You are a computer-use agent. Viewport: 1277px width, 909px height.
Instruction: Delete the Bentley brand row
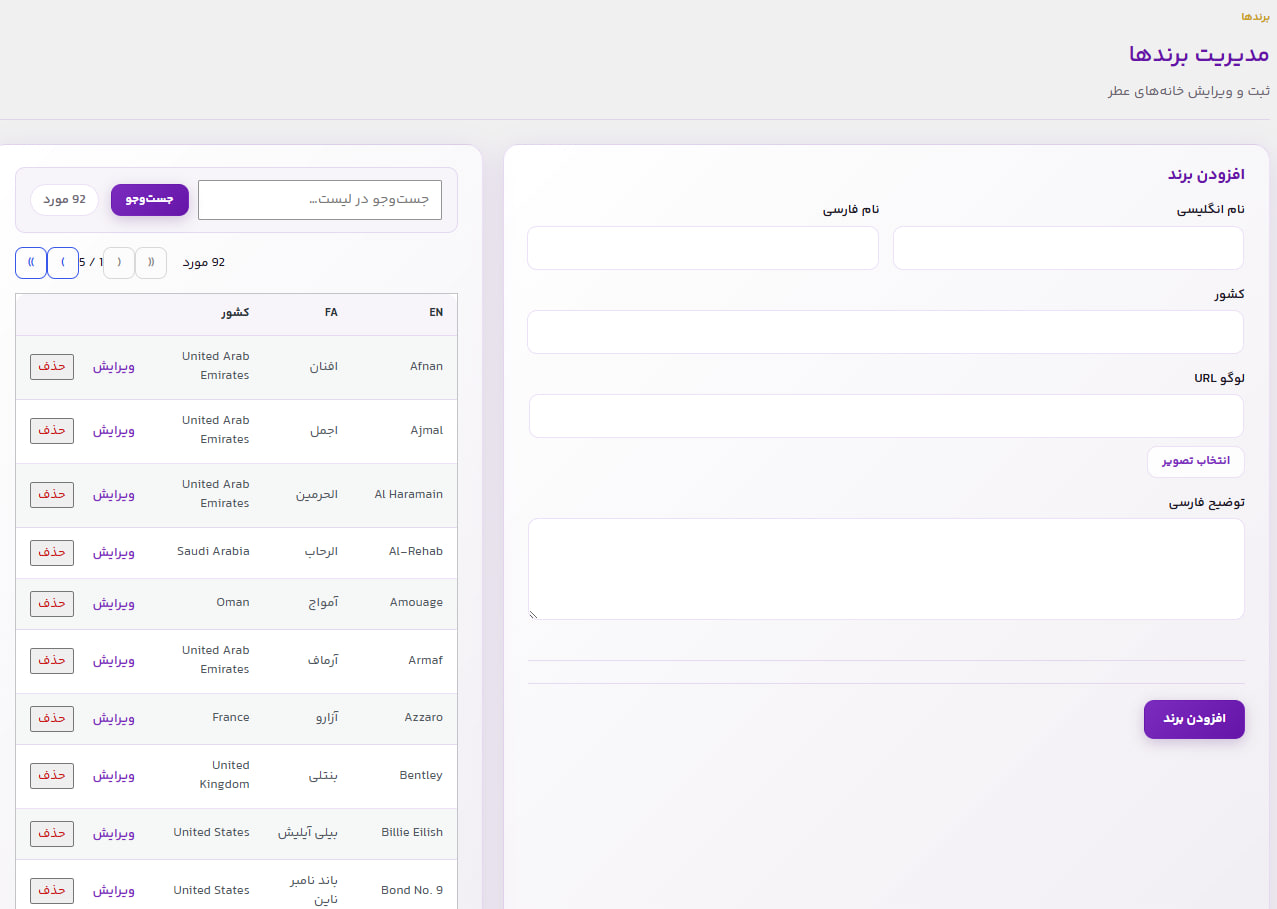52,775
